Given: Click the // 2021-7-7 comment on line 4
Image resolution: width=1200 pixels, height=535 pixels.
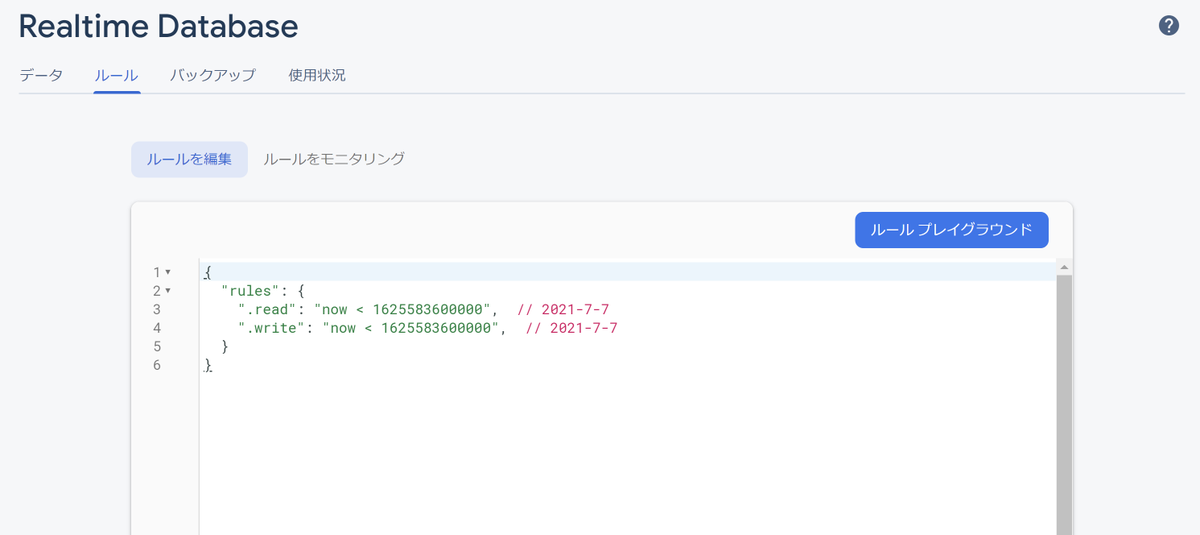Looking at the screenshot, I should point(571,328).
